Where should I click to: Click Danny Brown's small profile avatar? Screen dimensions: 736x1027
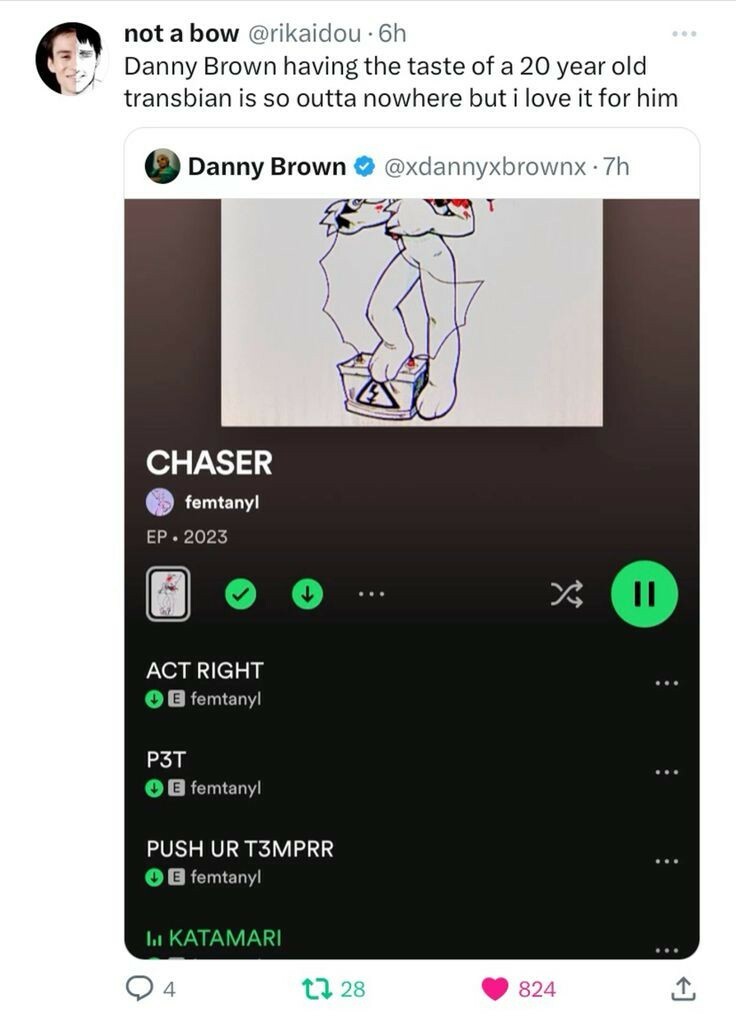(162, 166)
